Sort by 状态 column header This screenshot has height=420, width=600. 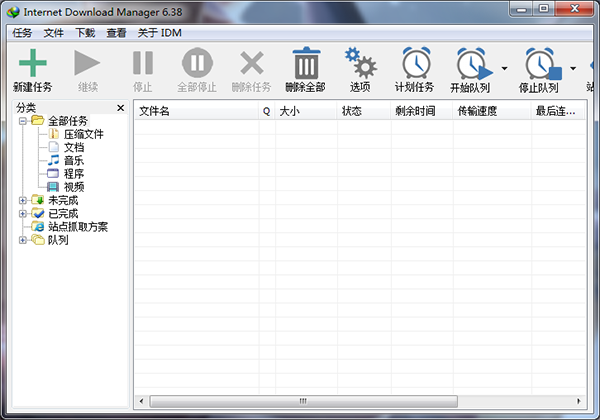point(364,111)
